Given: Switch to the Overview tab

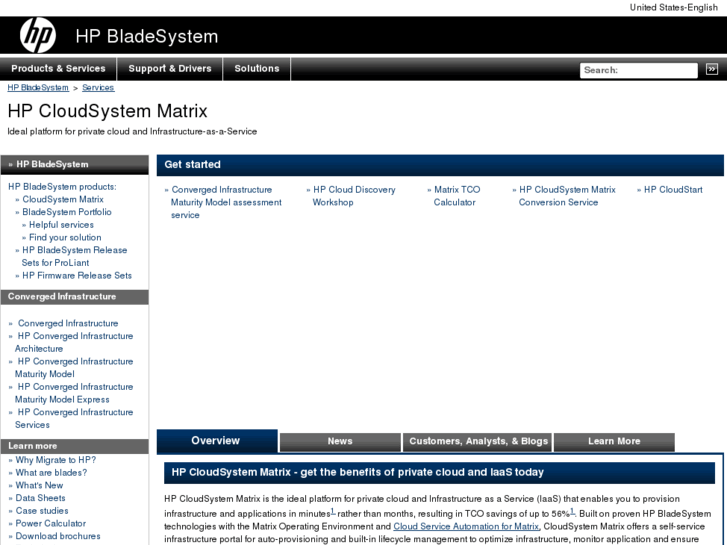Looking at the screenshot, I should coord(217,441).
